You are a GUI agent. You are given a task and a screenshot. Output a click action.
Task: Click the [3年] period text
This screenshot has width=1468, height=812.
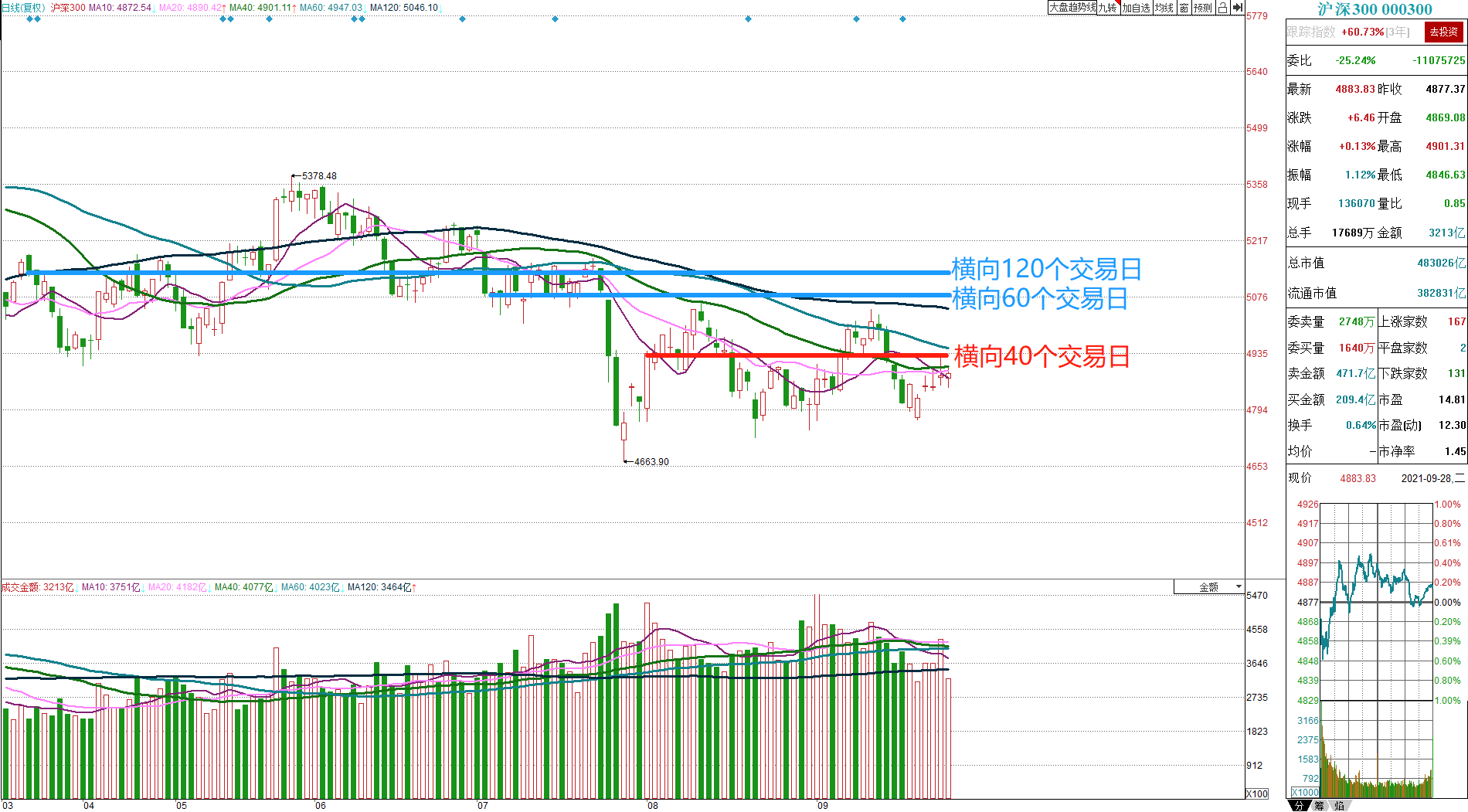coord(1398,32)
